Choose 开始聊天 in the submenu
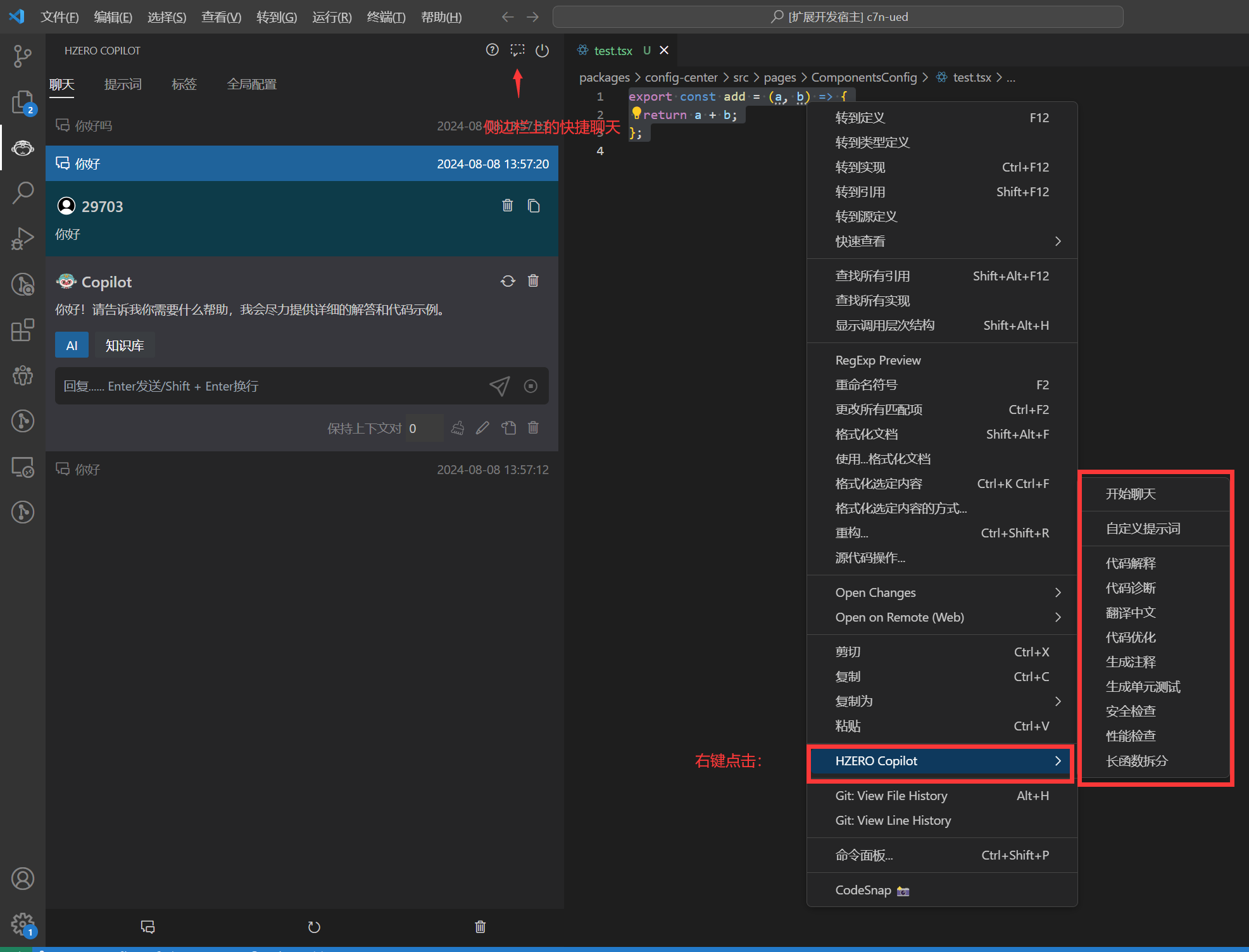This screenshot has height=952, width=1249. 1156,494
